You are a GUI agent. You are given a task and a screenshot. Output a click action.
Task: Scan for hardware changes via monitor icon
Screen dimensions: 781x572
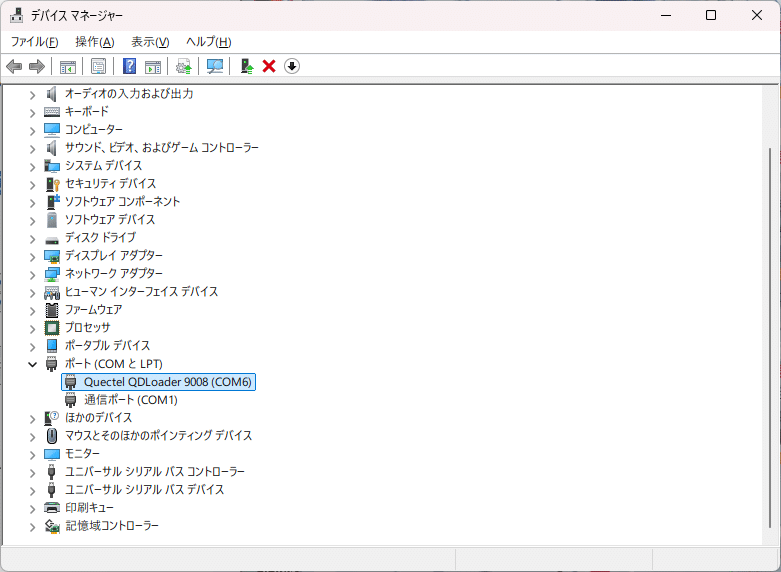215,66
